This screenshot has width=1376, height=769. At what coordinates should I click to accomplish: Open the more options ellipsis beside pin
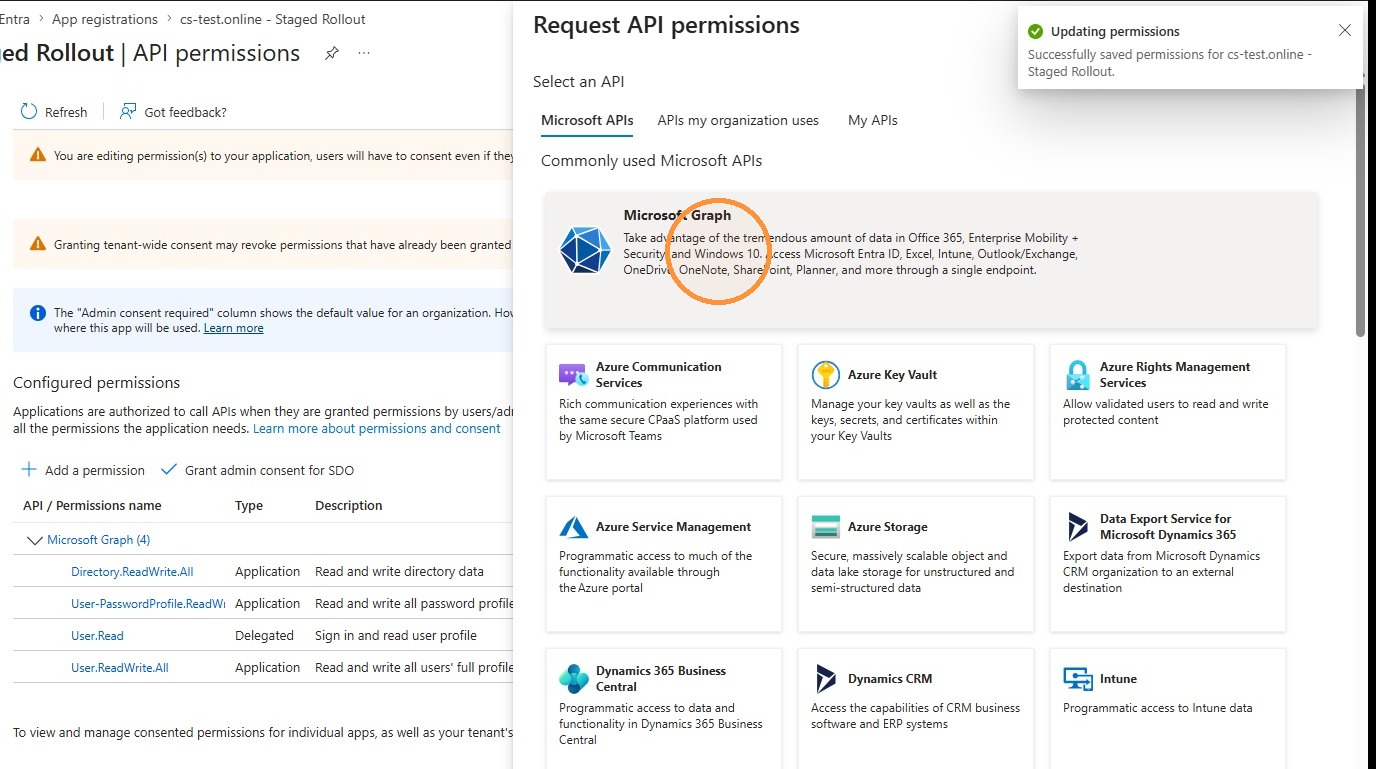tap(364, 53)
